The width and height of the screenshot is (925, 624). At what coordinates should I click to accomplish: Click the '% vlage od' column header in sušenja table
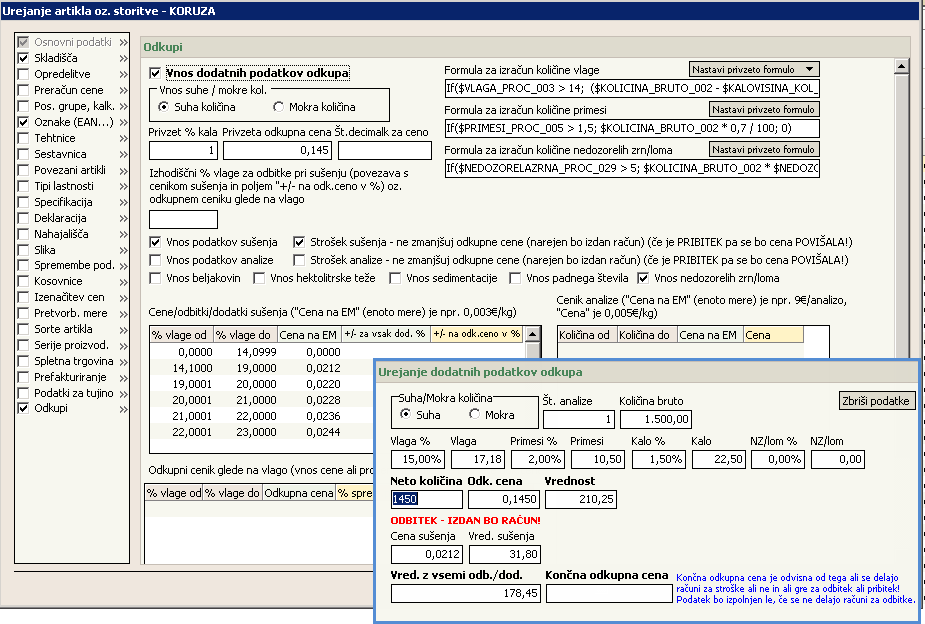pos(181,335)
